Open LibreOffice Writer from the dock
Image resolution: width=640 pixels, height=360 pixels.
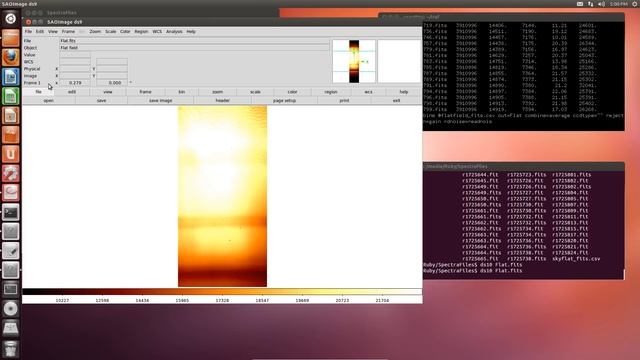tap(11, 76)
